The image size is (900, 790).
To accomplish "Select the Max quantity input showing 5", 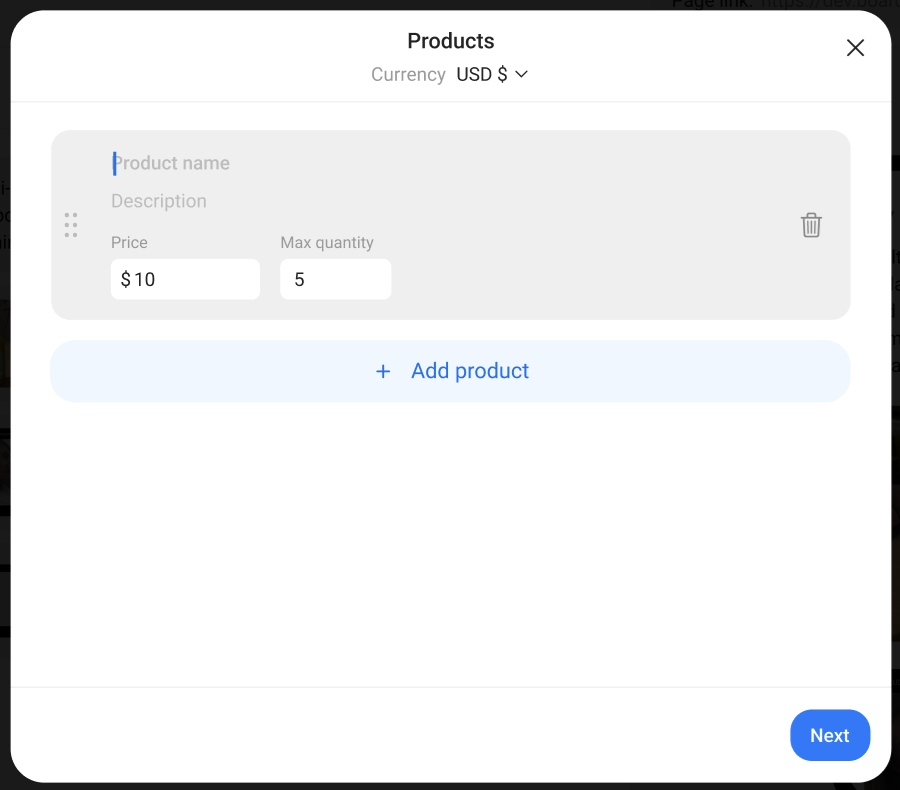I will click(x=336, y=279).
